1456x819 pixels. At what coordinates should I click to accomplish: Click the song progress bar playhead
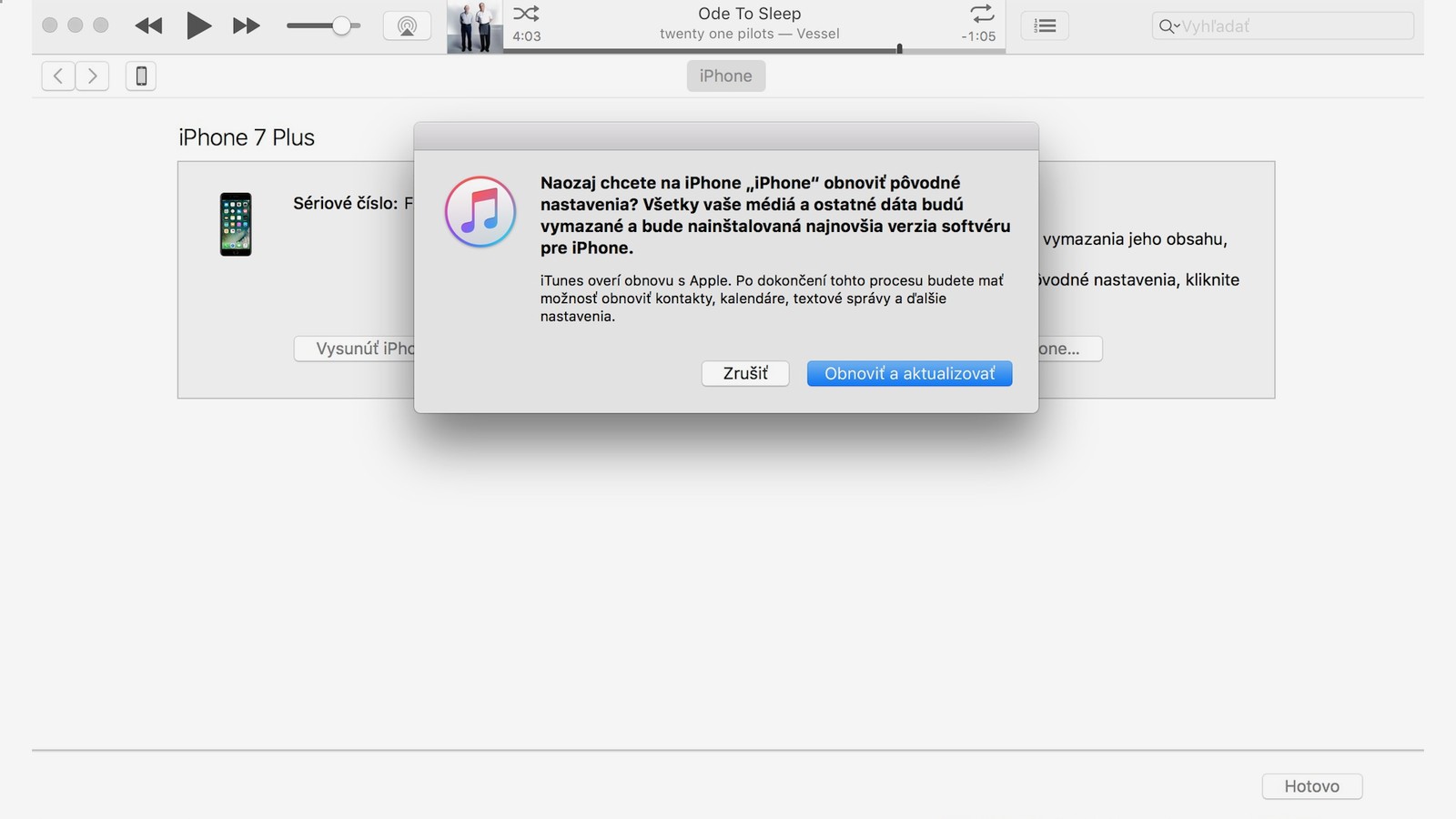899,49
